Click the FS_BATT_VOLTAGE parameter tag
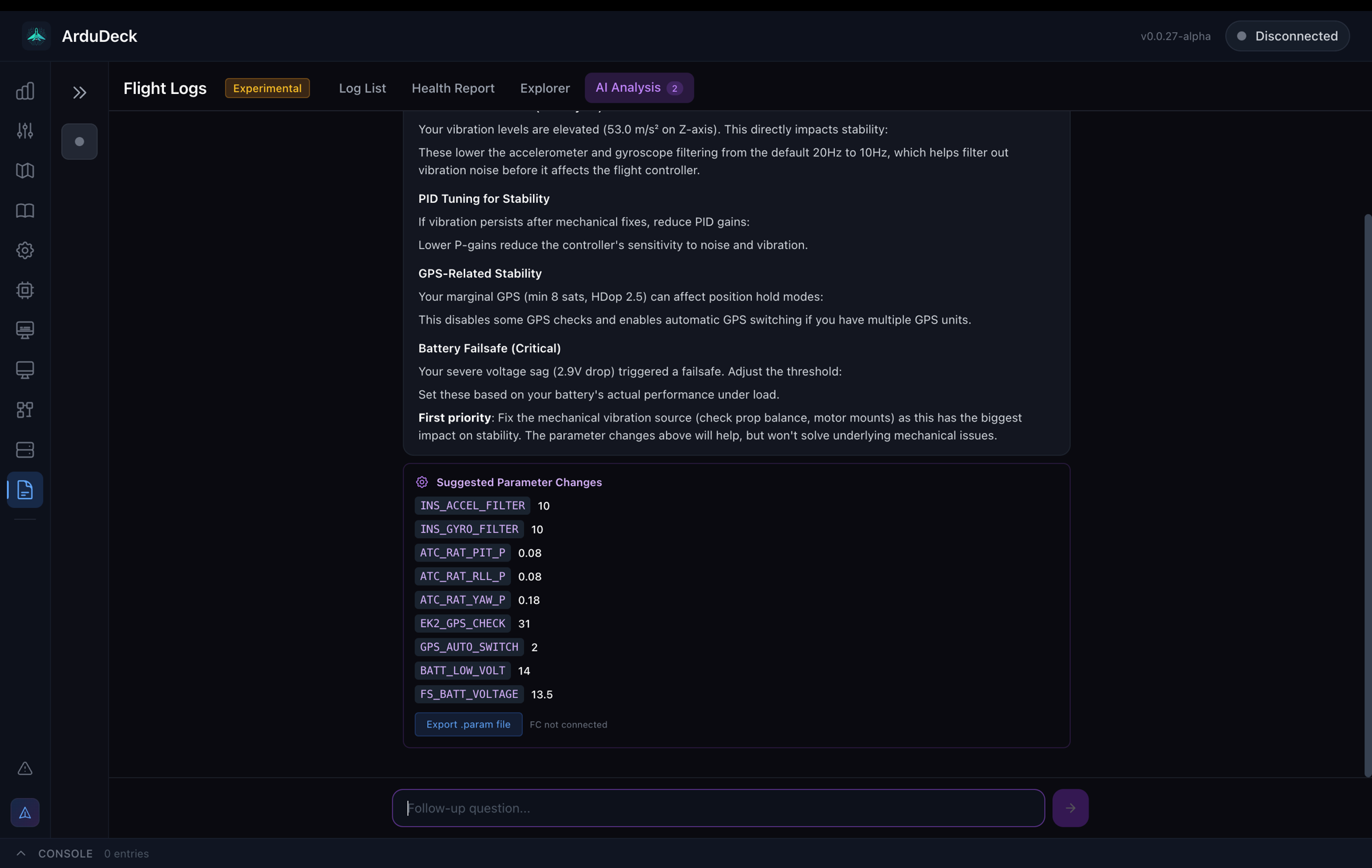 pyautogui.click(x=469, y=694)
